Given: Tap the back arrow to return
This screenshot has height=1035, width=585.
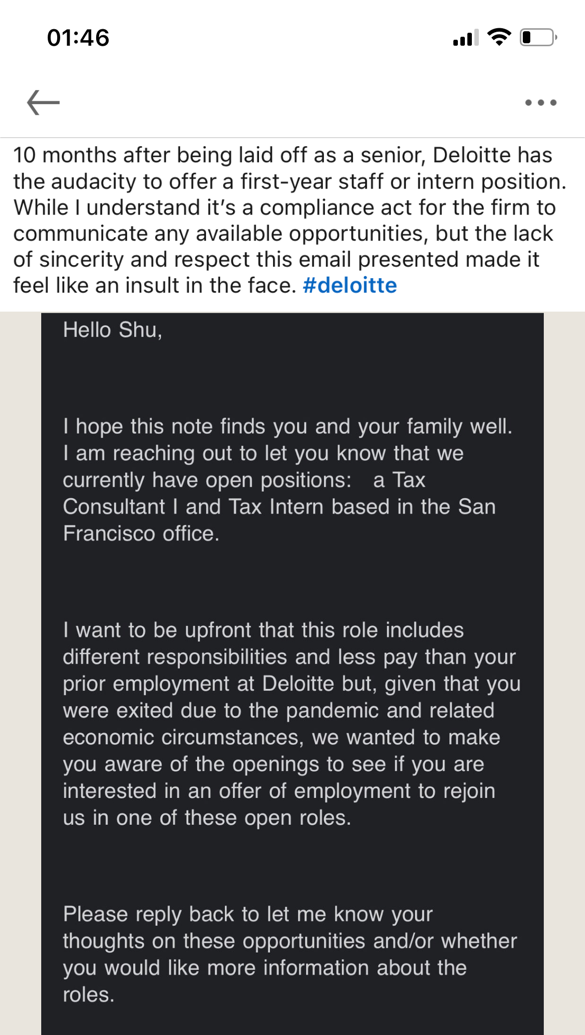Looking at the screenshot, I should 44,102.
